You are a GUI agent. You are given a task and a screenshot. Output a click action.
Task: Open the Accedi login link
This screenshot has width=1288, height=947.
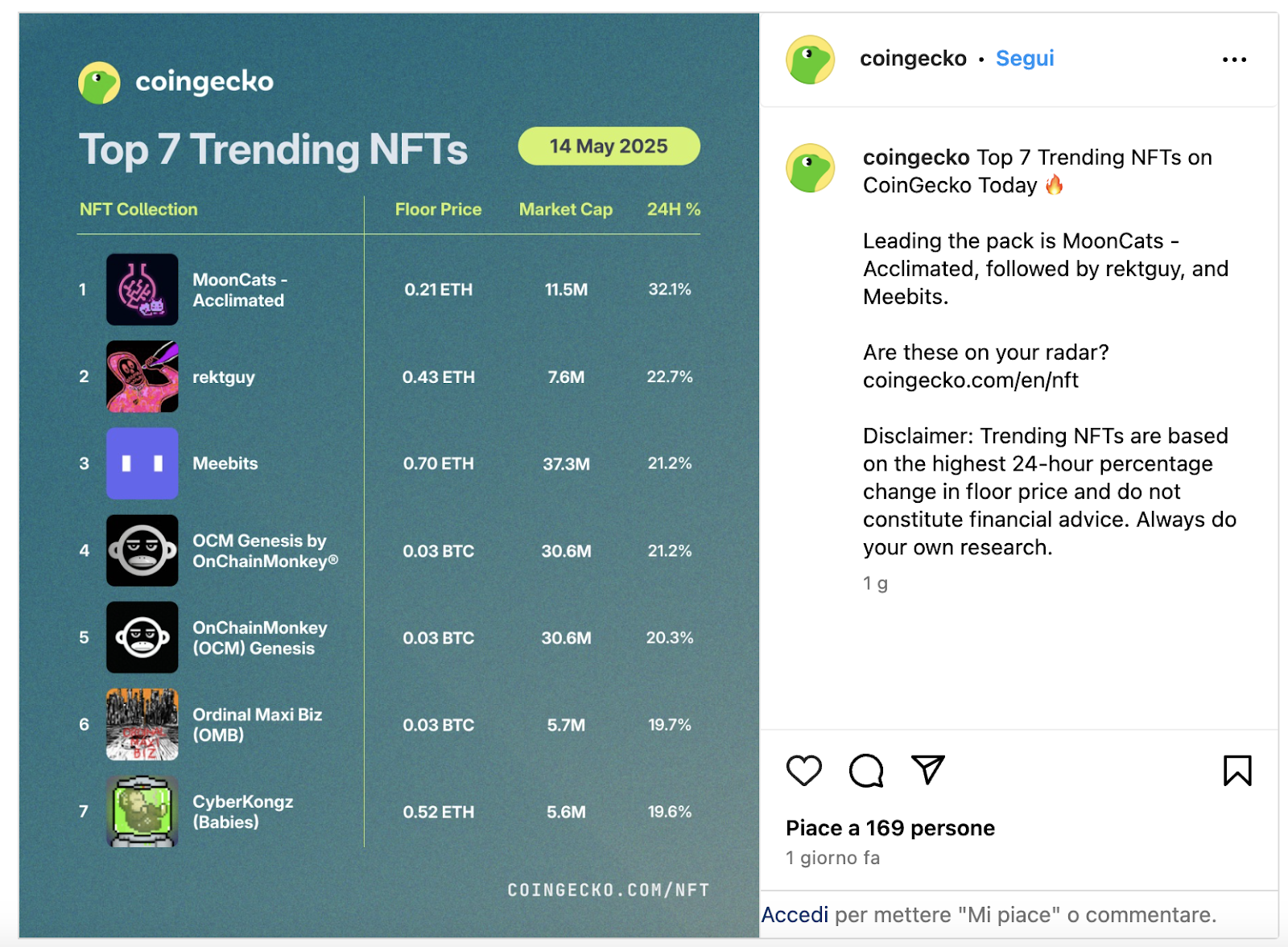click(x=795, y=915)
